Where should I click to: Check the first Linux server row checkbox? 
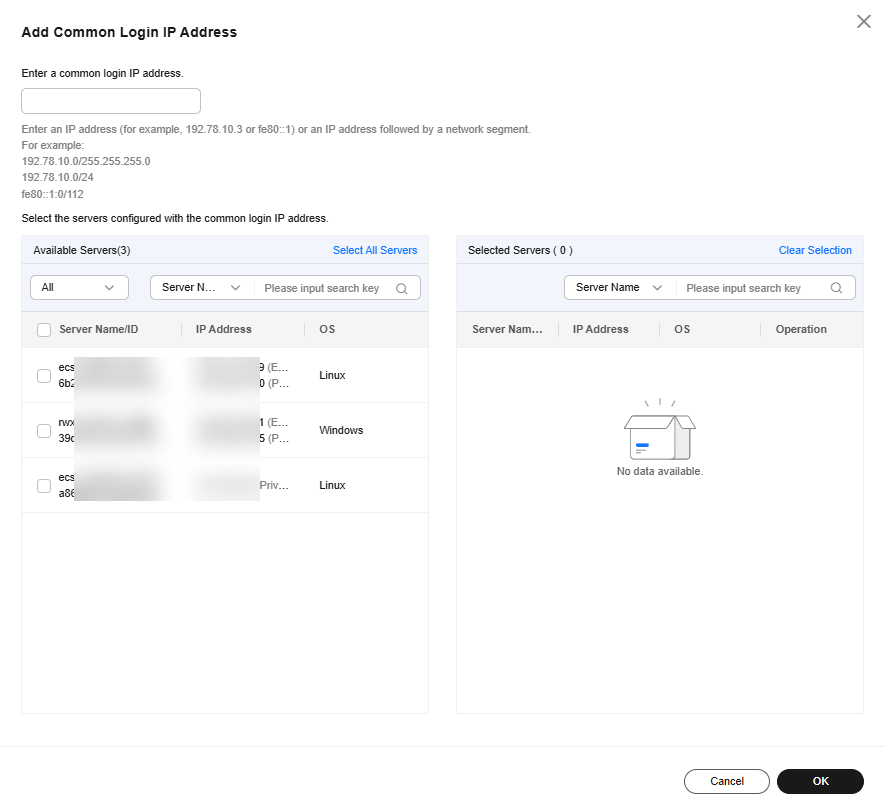pyautogui.click(x=44, y=376)
